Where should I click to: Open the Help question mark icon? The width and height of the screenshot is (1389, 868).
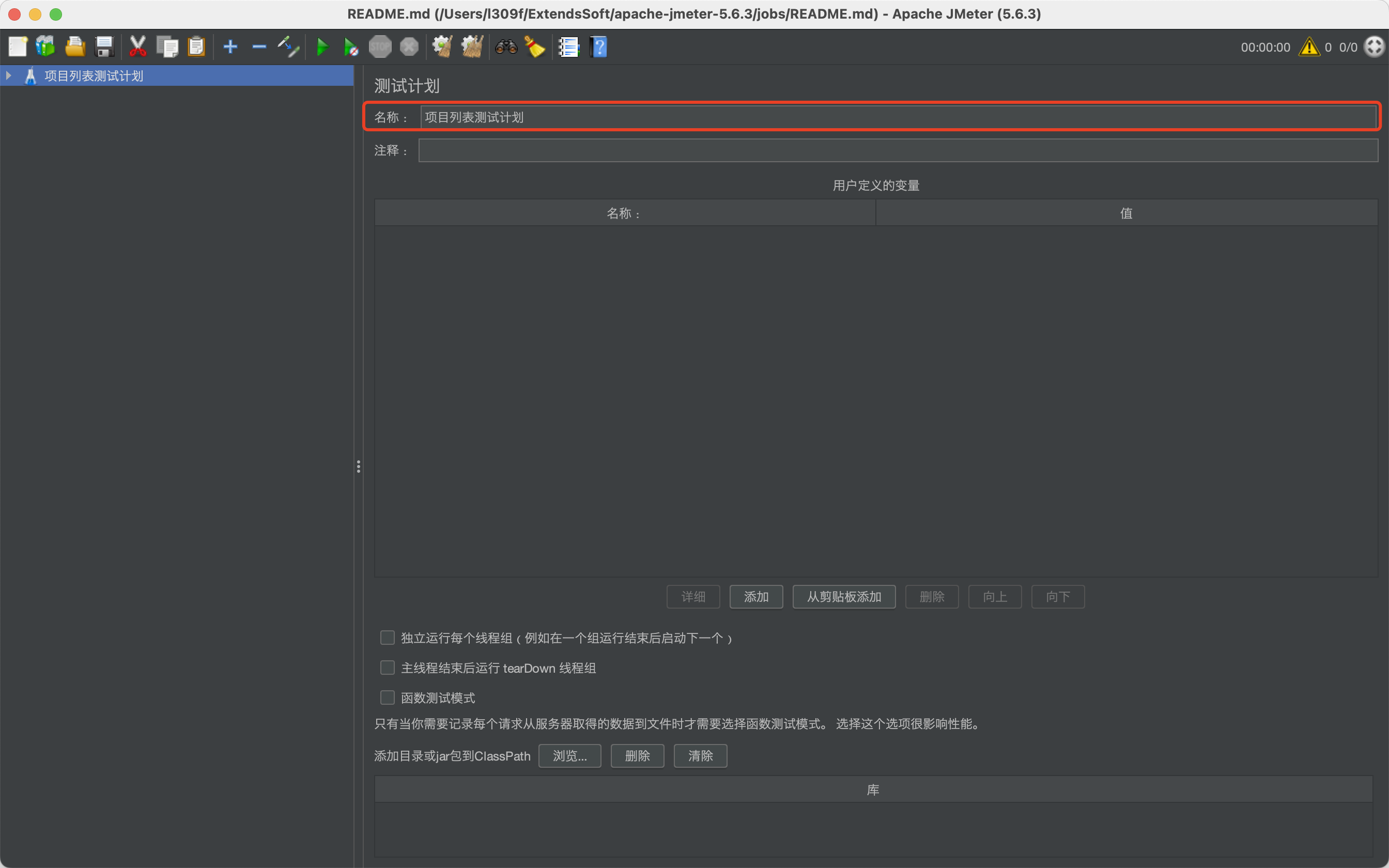(x=598, y=47)
